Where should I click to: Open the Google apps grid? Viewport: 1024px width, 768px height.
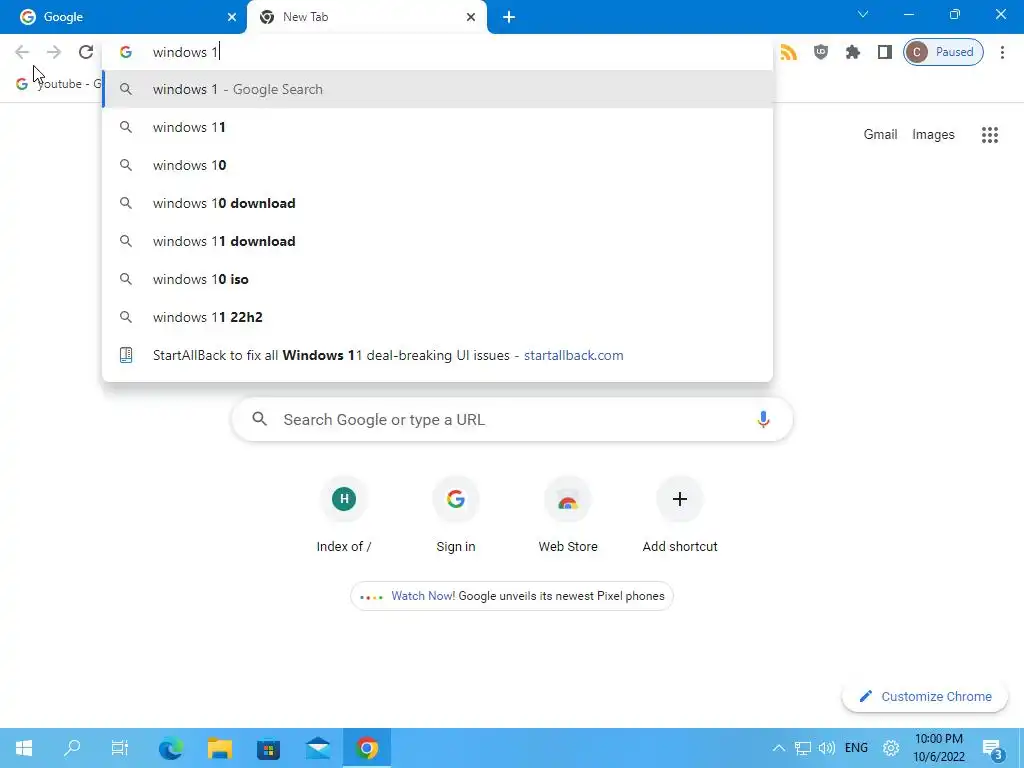click(x=990, y=135)
